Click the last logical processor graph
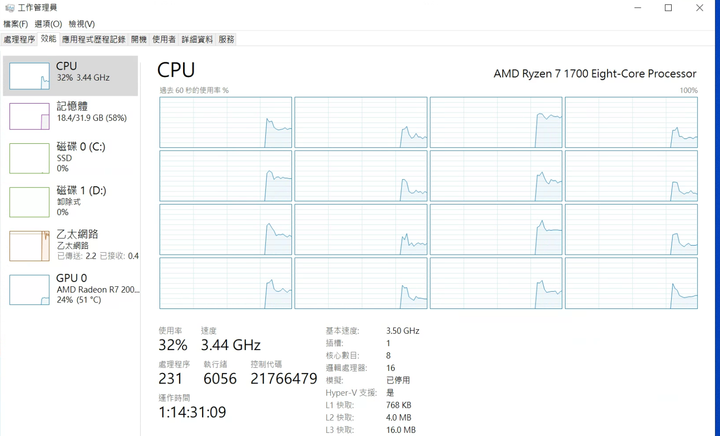This screenshot has height=436, width=720. click(631, 283)
